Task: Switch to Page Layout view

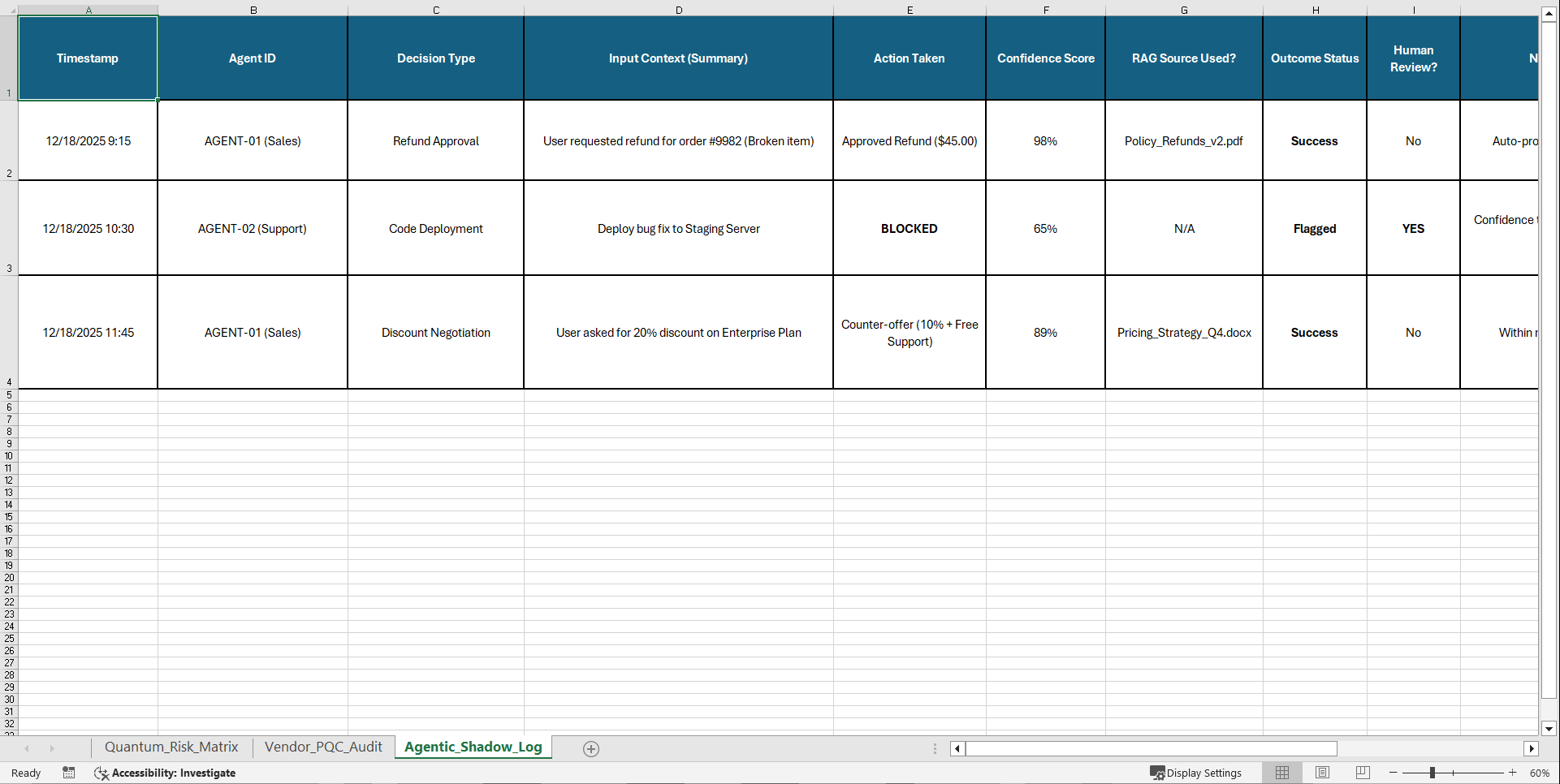Action: [x=1322, y=773]
